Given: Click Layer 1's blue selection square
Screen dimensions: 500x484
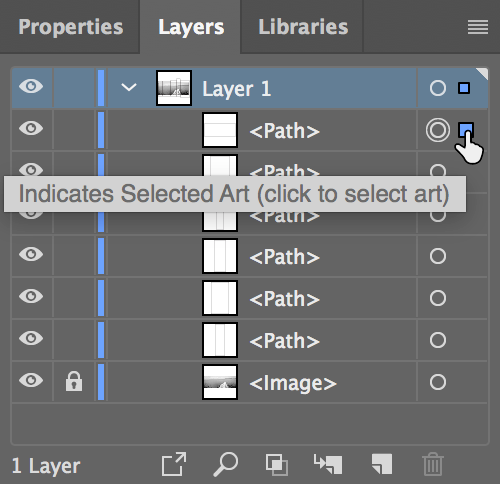Looking at the screenshot, I should click(464, 88).
